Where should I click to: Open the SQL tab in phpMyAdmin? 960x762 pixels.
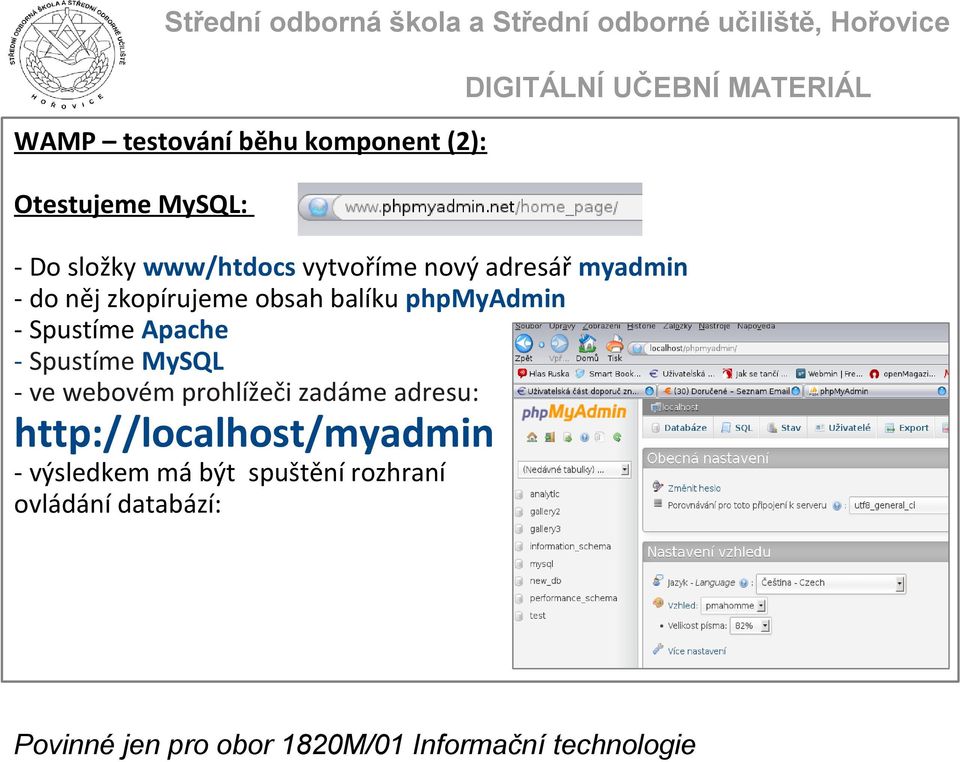tap(737, 428)
